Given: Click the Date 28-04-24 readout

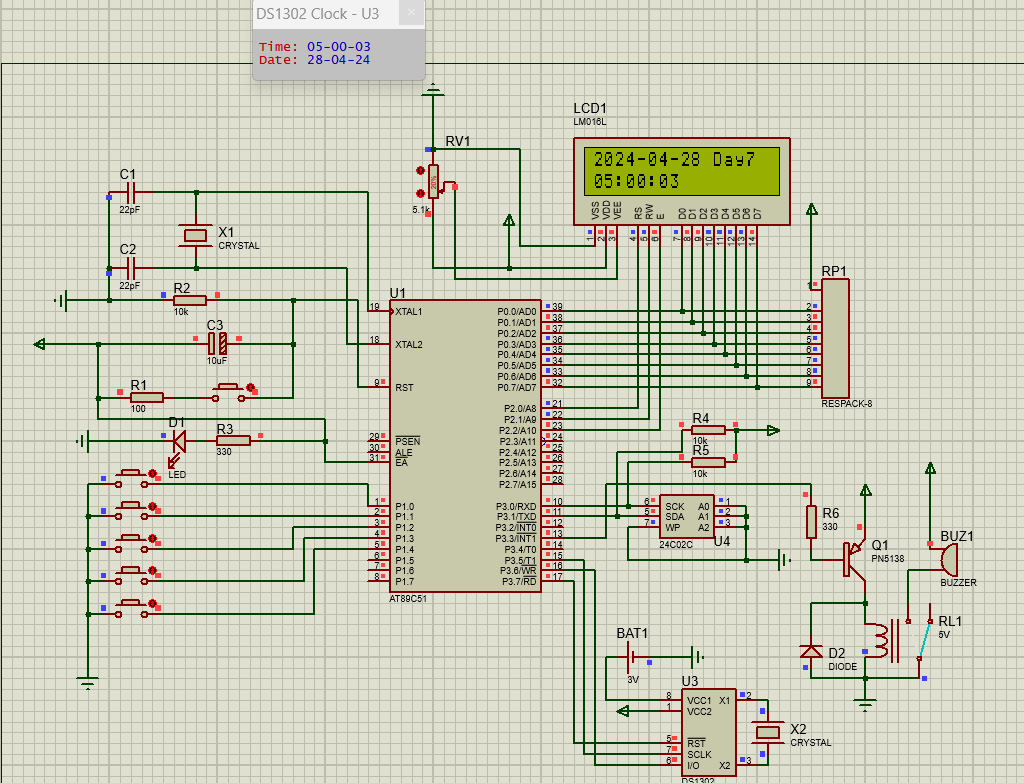Looking at the screenshot, I should (x=338, y=60).
